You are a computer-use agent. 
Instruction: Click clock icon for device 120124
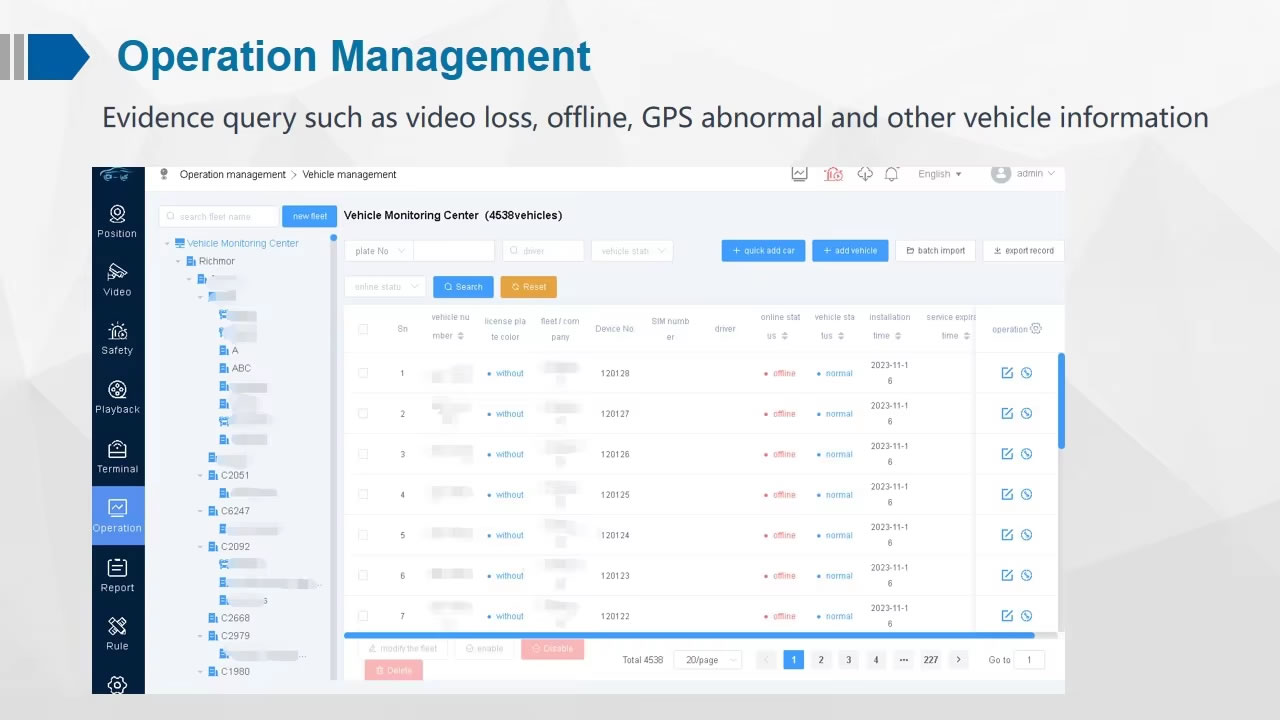click(x=1026, y=535)
